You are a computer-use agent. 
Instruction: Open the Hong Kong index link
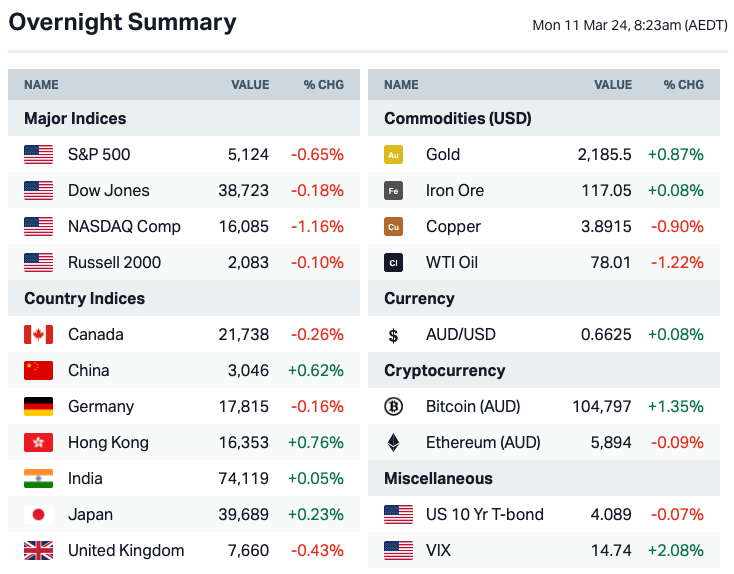point(108,443)
